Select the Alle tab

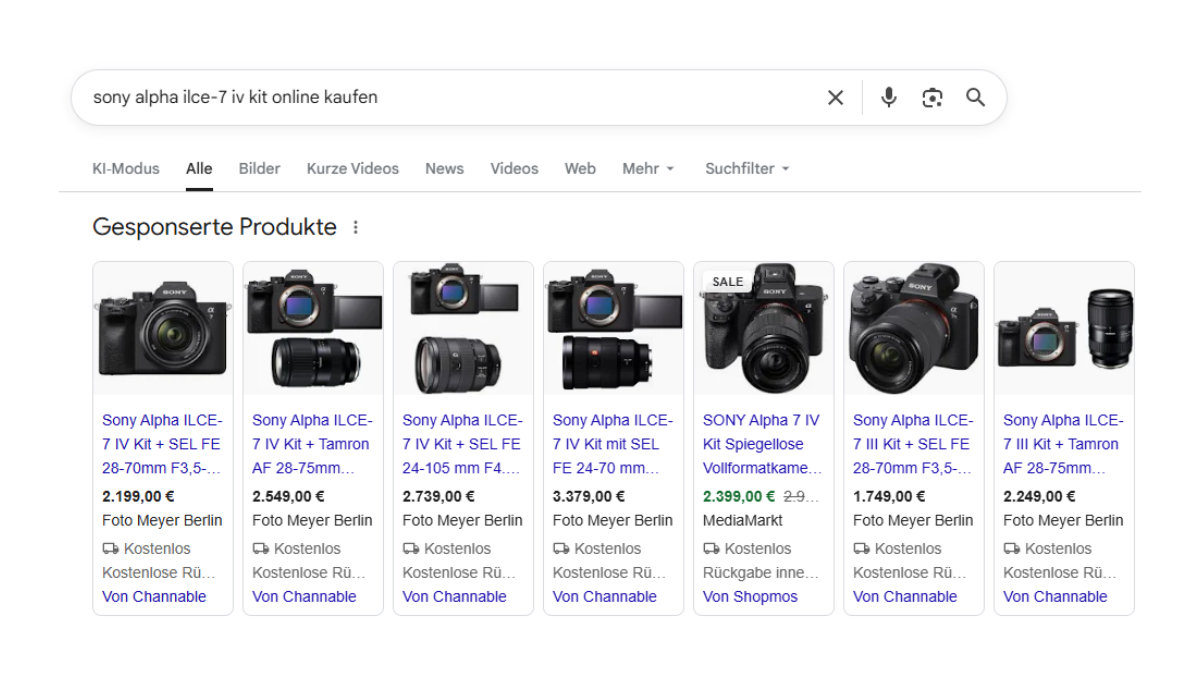point(199,169)
